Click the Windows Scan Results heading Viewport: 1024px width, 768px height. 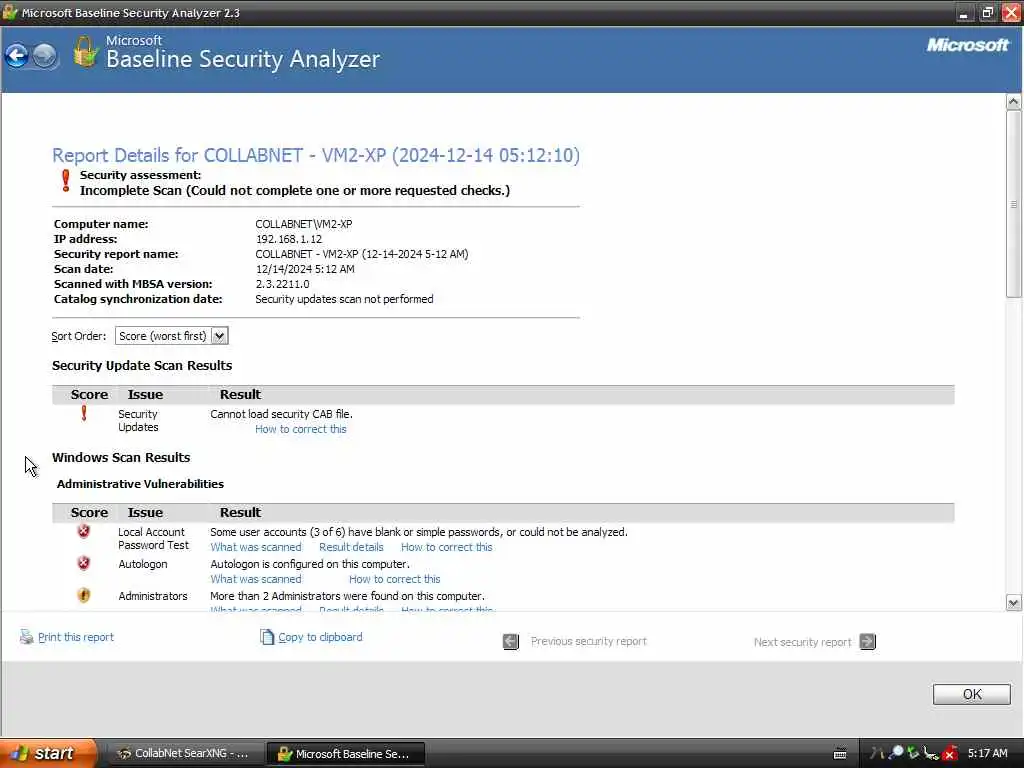[121, 458]
